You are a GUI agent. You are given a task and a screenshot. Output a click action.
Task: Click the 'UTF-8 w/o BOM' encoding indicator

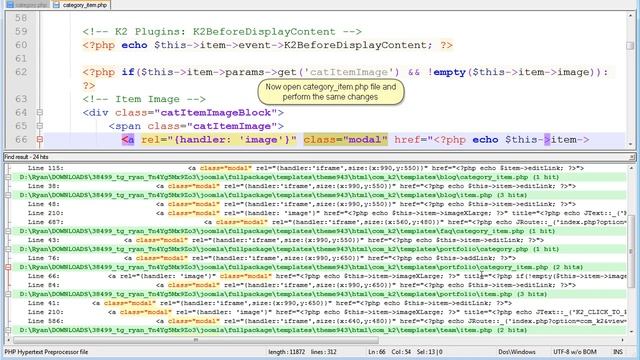pos(575,352)
